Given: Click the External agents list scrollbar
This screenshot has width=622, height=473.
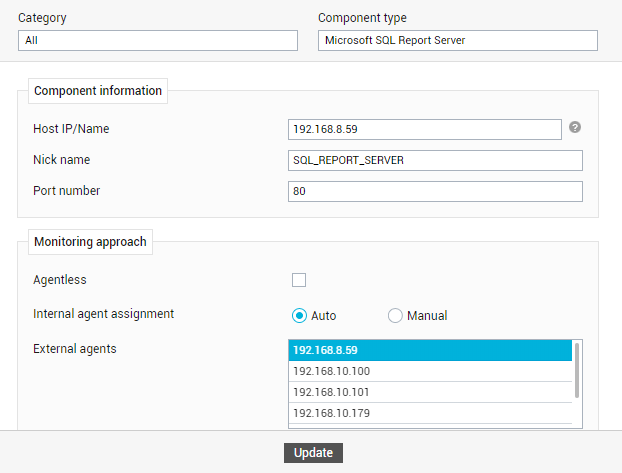Looking at the screenshot, I should coord(577,370).
